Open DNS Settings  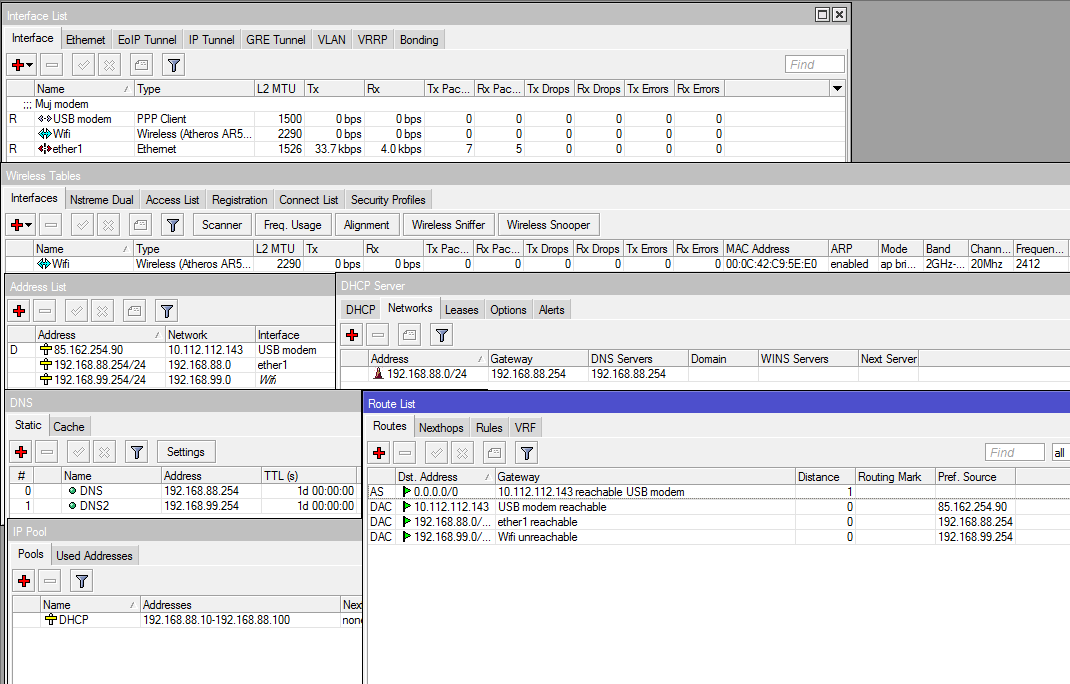coord(186,452)
